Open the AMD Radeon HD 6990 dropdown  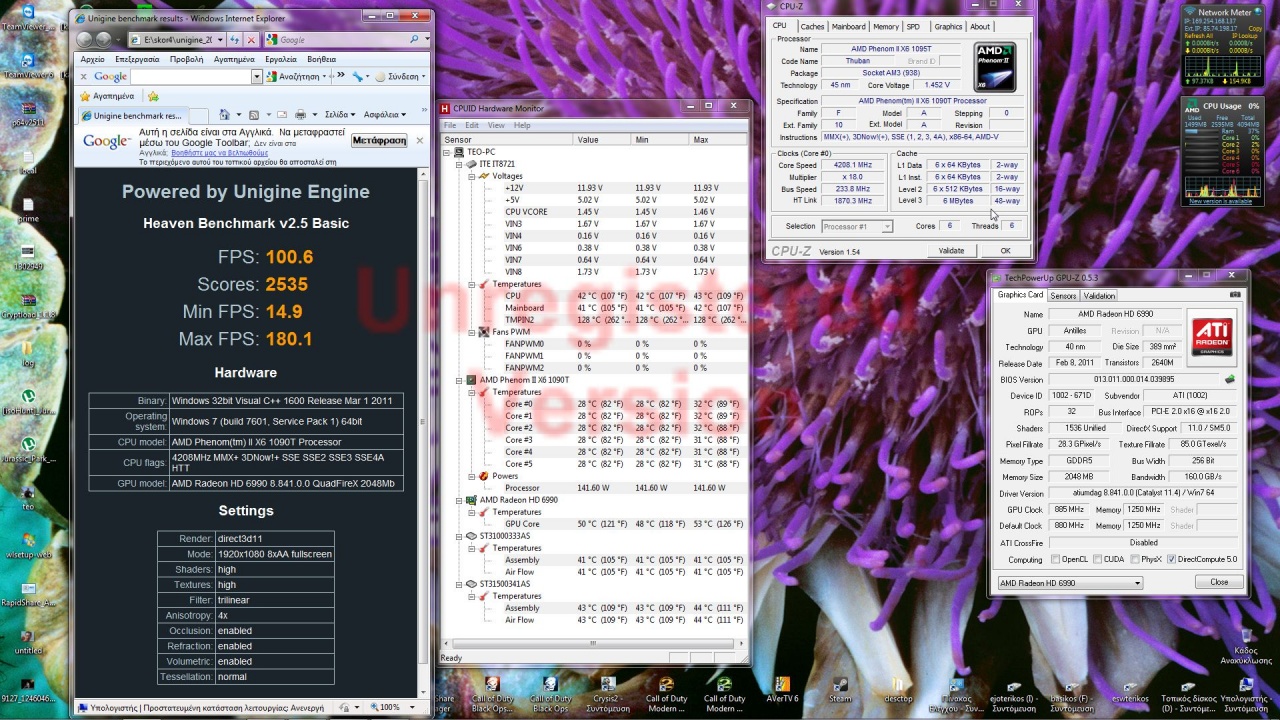coord(1069,583)
